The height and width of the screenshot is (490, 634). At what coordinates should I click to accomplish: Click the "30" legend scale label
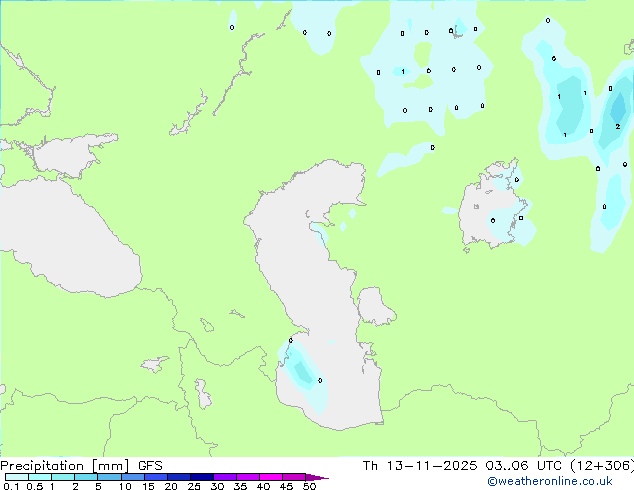point(217,486)
